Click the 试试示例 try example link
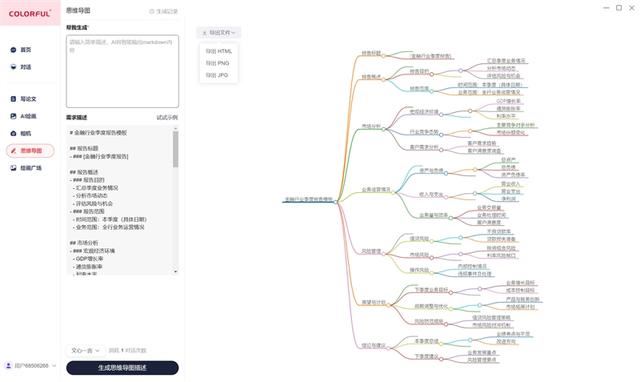The height and width of the screenshot is (382, 640). [167, 118]
